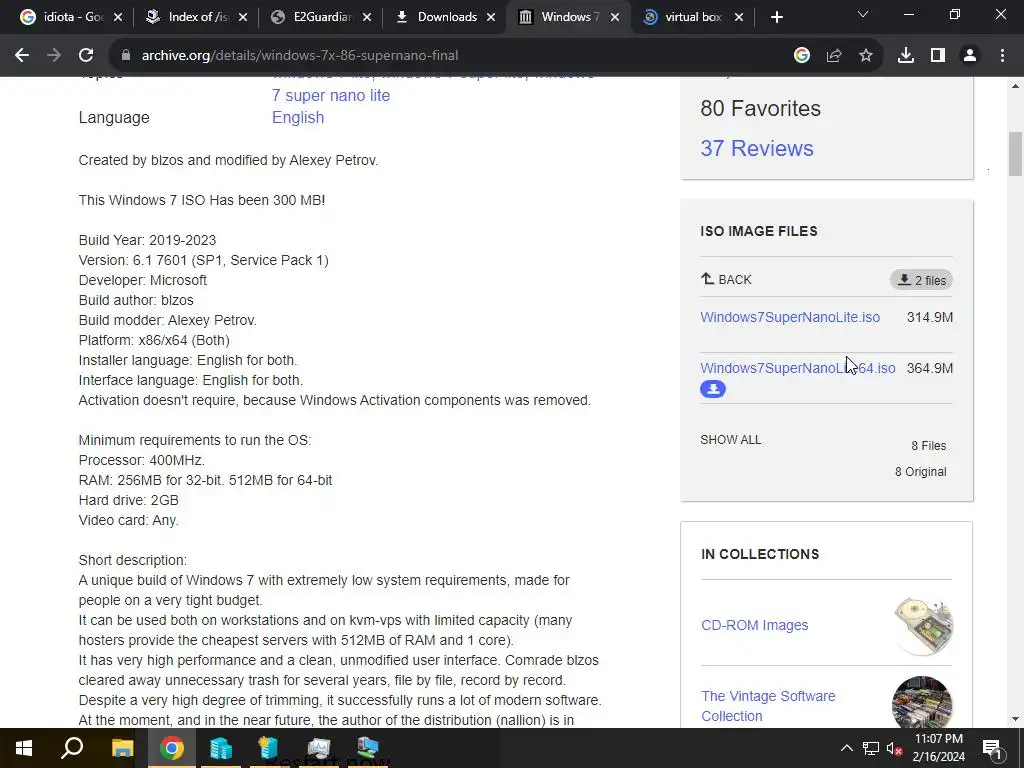Download Windows7SuperNanoLite64.iso file
This screenshot has height=768, width=1024.
pyautogui.click(x=798, y=368)
